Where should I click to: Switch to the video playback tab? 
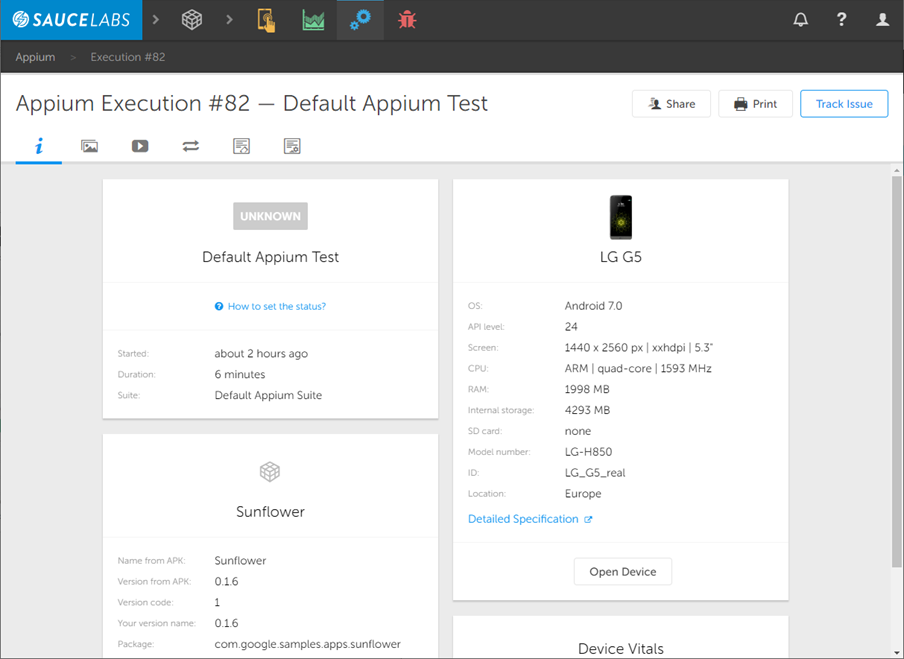coord(140,146)
